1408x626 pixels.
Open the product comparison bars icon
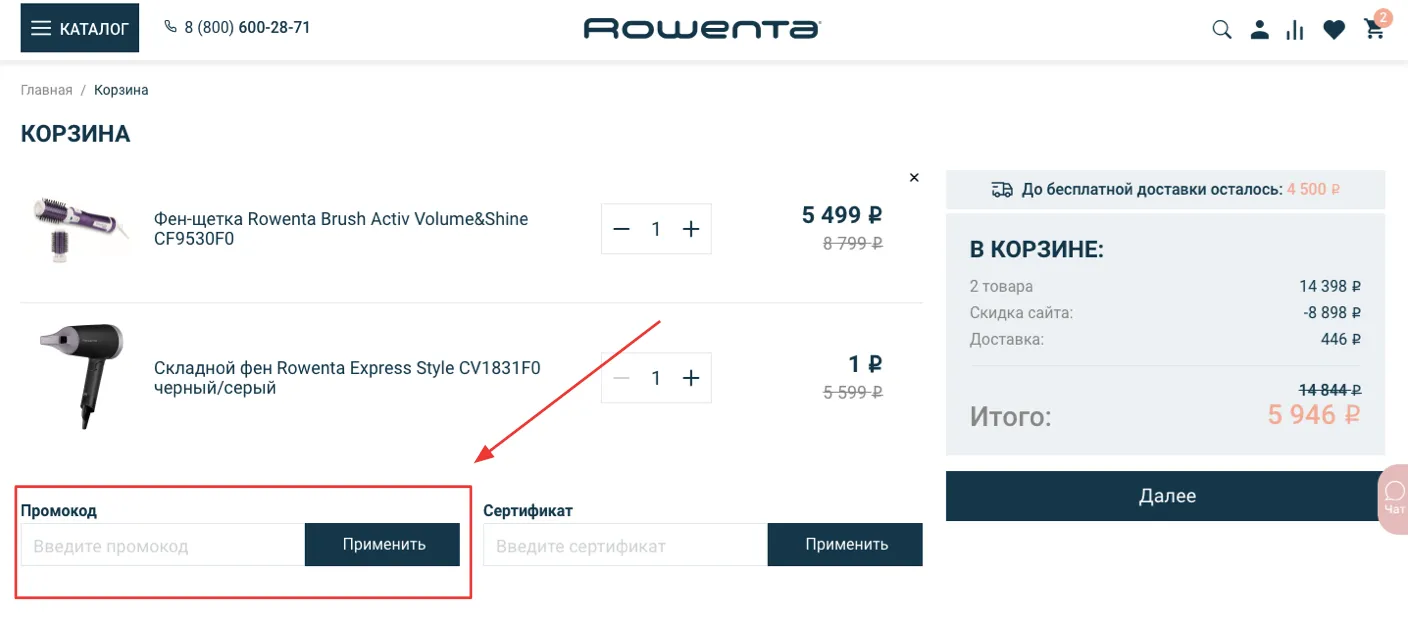click(x=1296, y=30)
